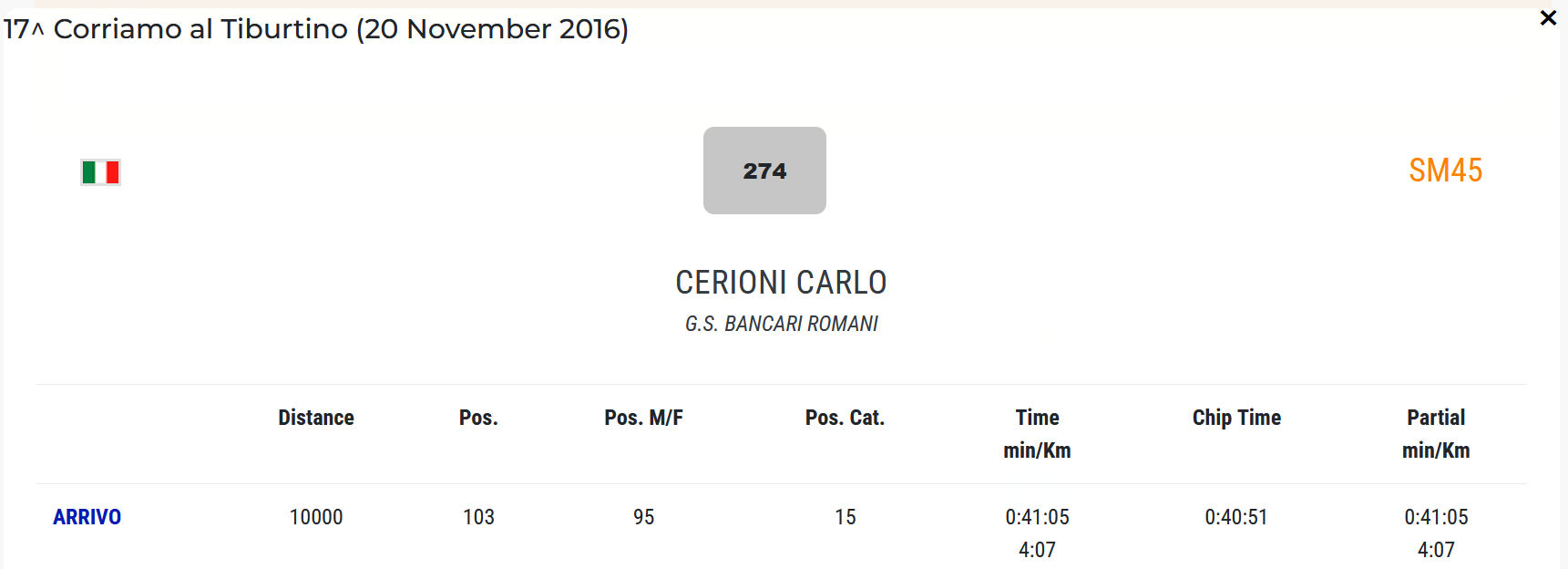
Task: Select the Chip Time column header
Action: (x=1236, y=418)
